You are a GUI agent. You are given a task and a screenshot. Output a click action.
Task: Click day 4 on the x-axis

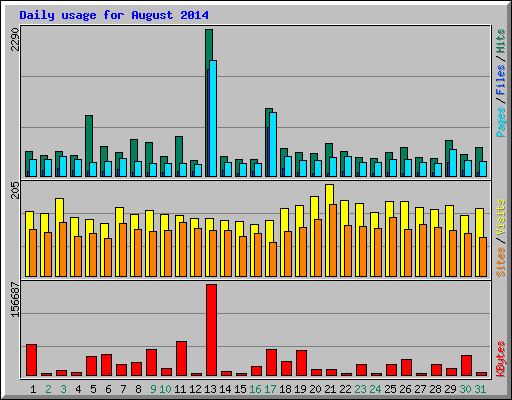pyautogui.click(x=78, y=389)
